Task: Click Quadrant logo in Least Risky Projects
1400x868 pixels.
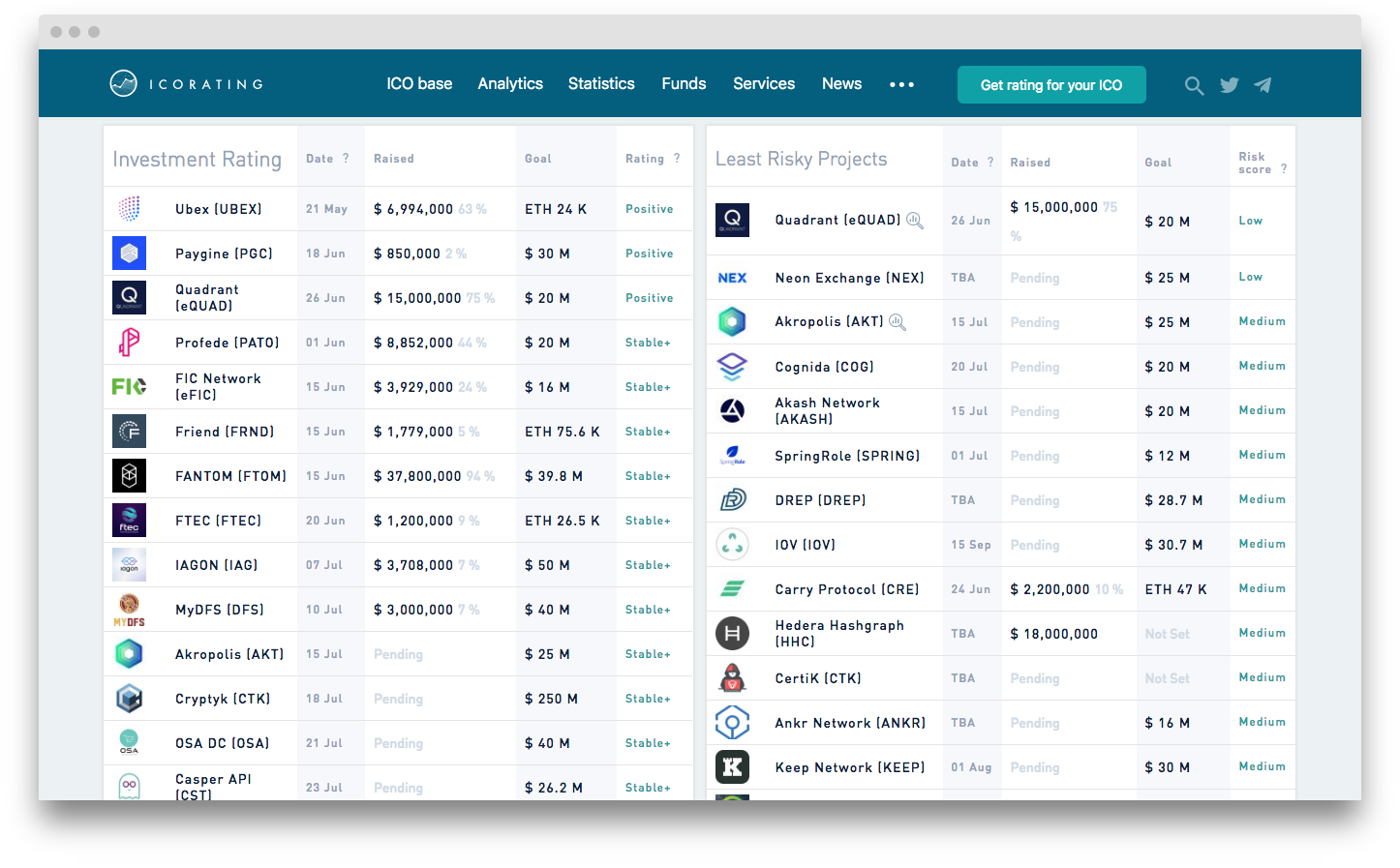Action: point(732,220)
